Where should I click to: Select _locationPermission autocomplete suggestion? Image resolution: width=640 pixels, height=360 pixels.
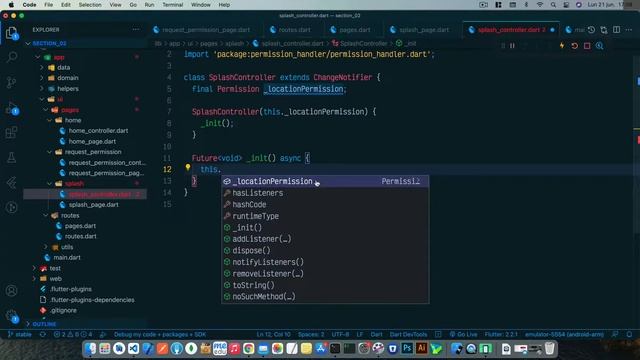tap(325, 181)
